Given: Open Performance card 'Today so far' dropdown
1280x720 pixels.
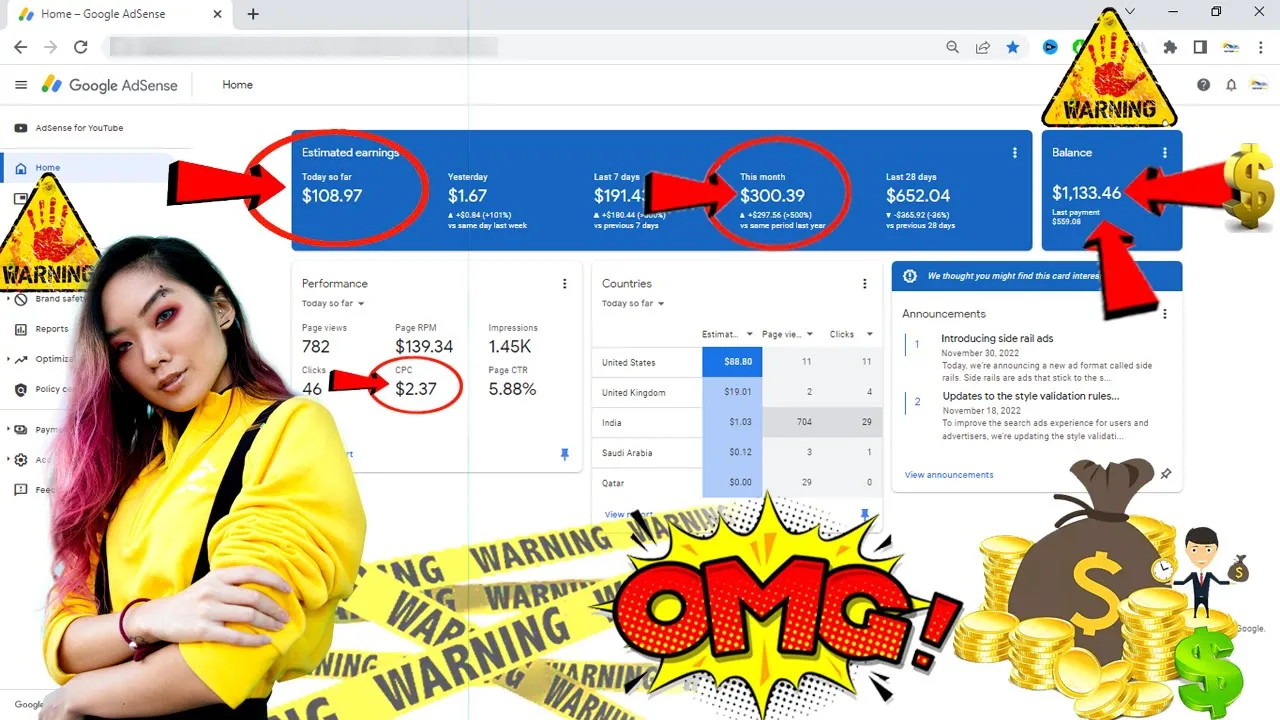Looking at the screenshot, I should 333,303.
